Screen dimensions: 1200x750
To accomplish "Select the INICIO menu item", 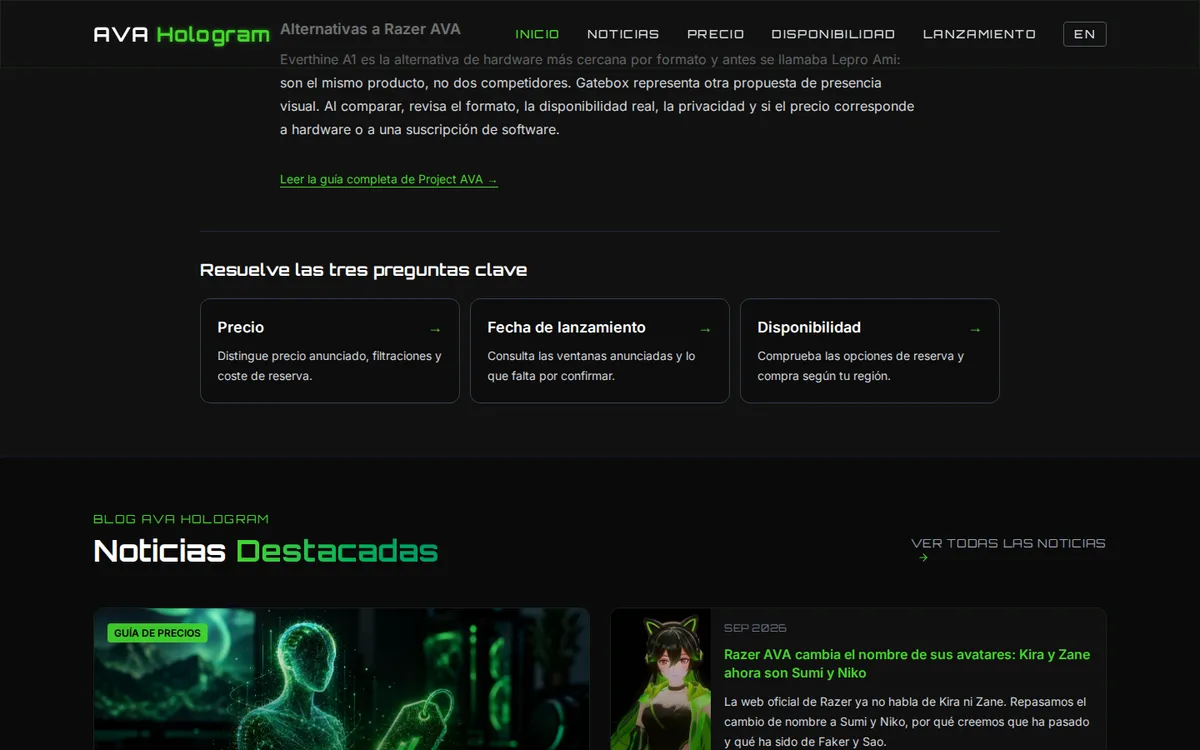I will pos(537,34).
